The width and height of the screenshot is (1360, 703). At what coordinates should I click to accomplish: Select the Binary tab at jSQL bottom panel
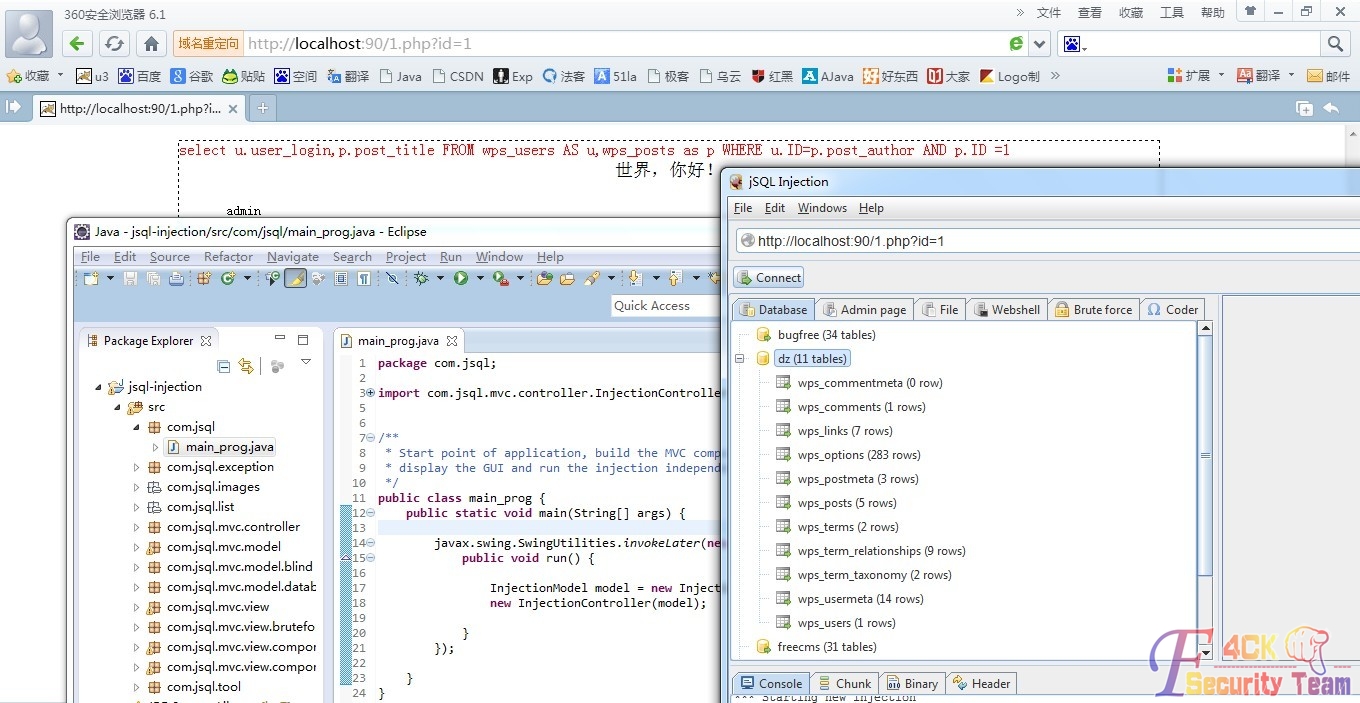pos(912,683)
